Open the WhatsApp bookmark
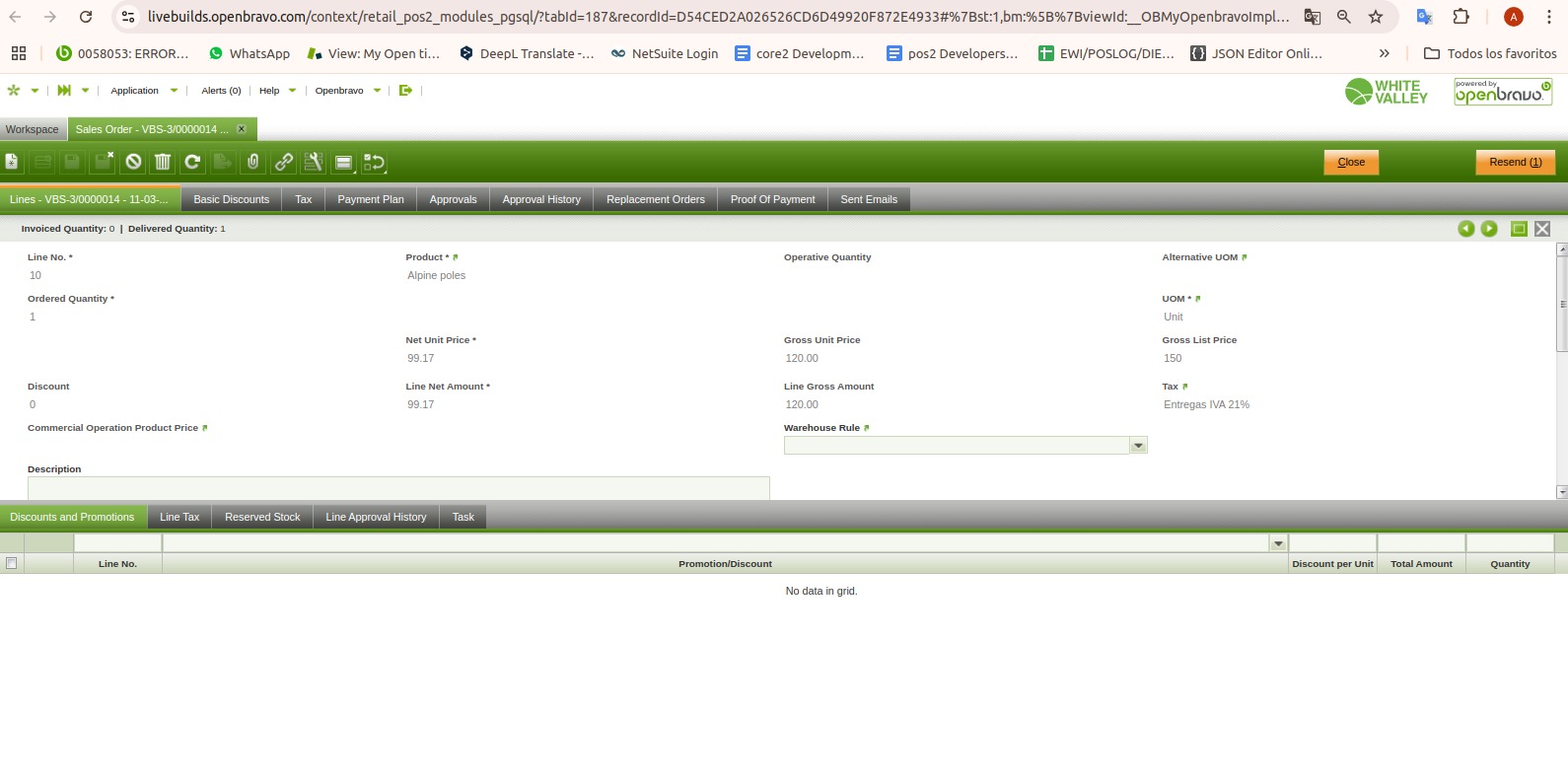 tap(249, 53)
